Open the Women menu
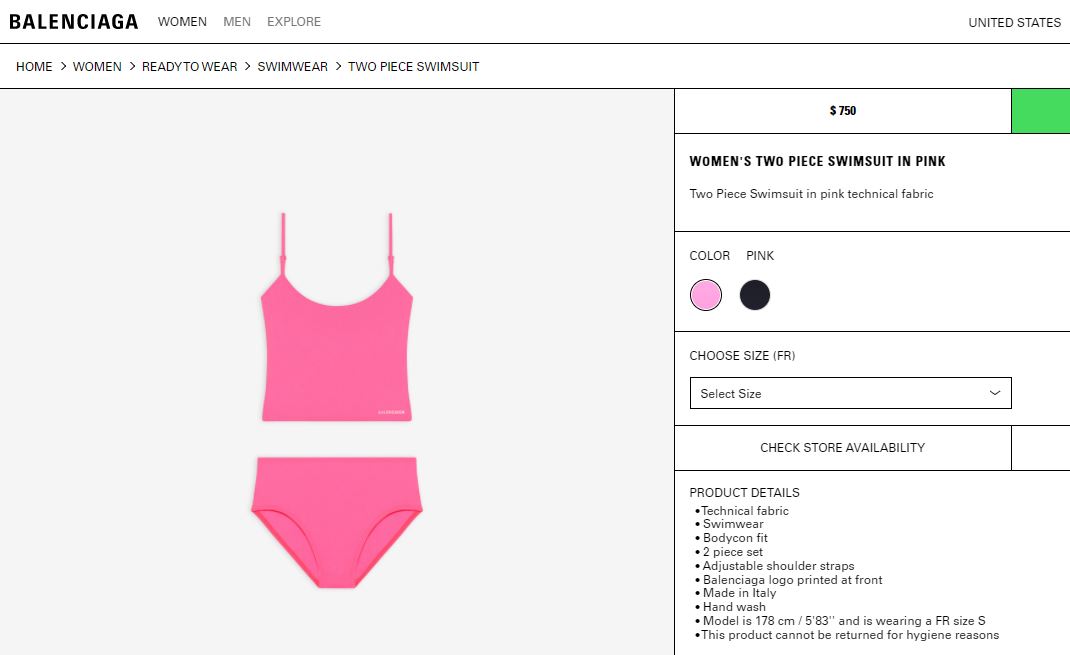The height and width of the screenshot is (655, 1070). [182, 22]
